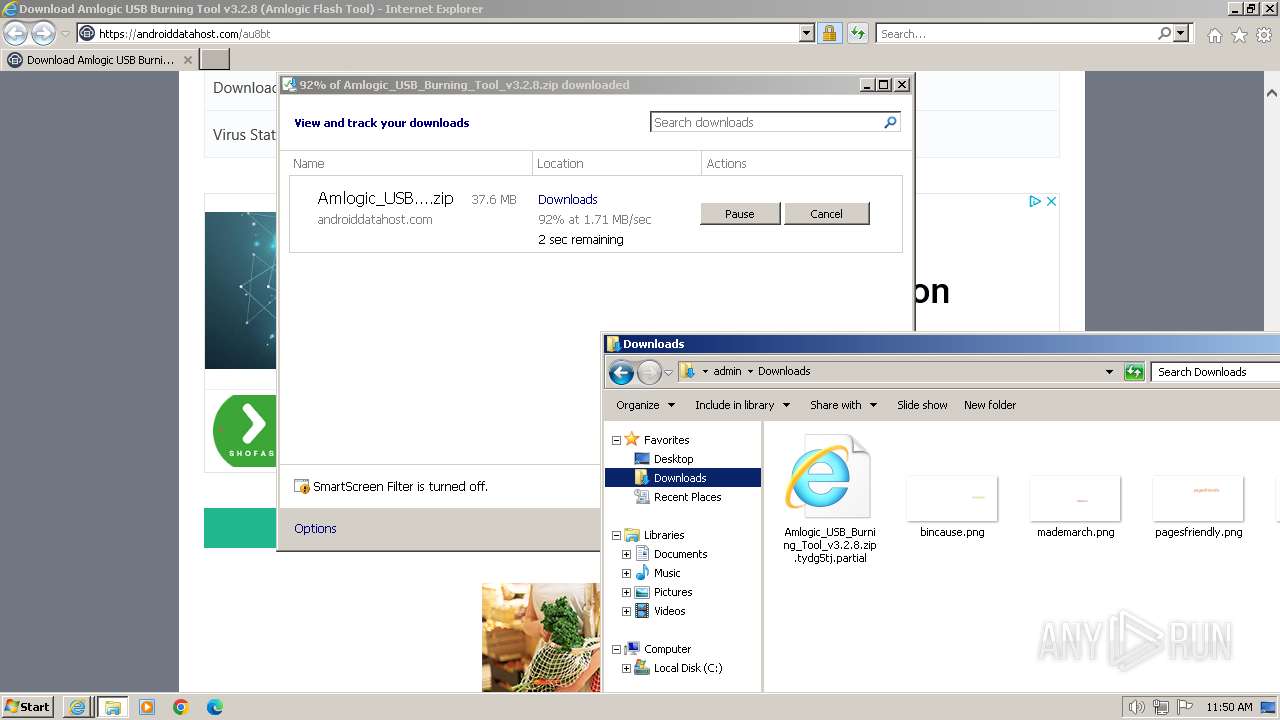The width and height of the screenshot is (1280, 720).
Task: Click the Explorer Downloads back arrow
Action: point(621,373)
